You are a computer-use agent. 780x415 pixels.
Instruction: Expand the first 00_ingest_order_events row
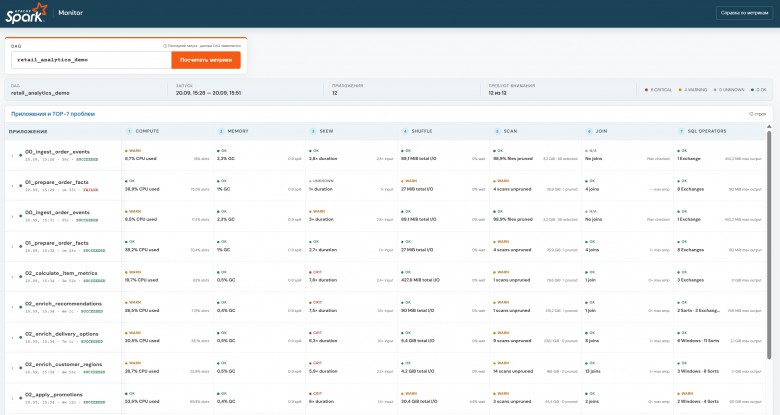pos(12,155)
